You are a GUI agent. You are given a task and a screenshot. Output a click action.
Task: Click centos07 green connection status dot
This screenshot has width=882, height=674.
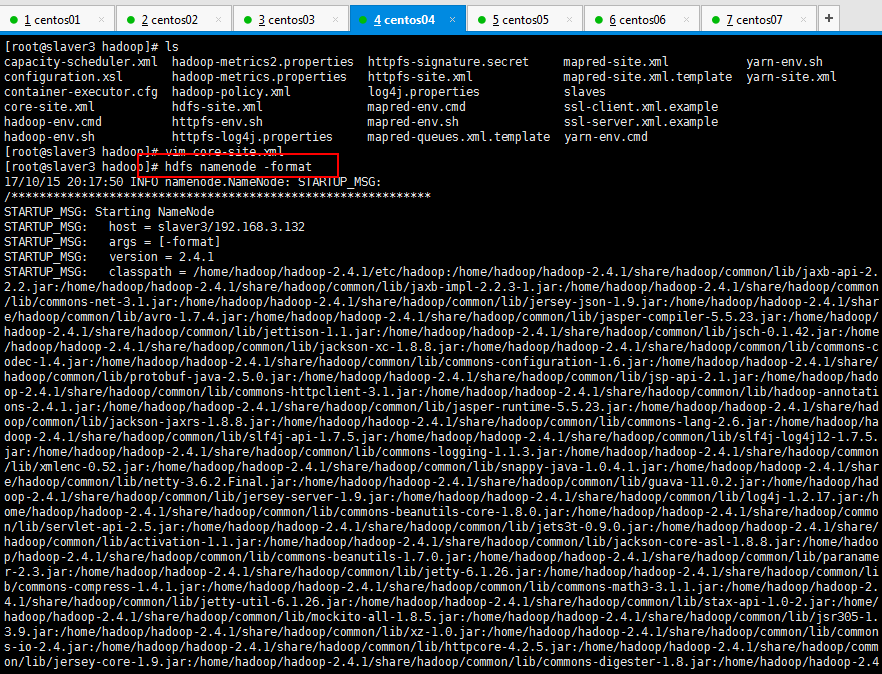click(716, 20)
